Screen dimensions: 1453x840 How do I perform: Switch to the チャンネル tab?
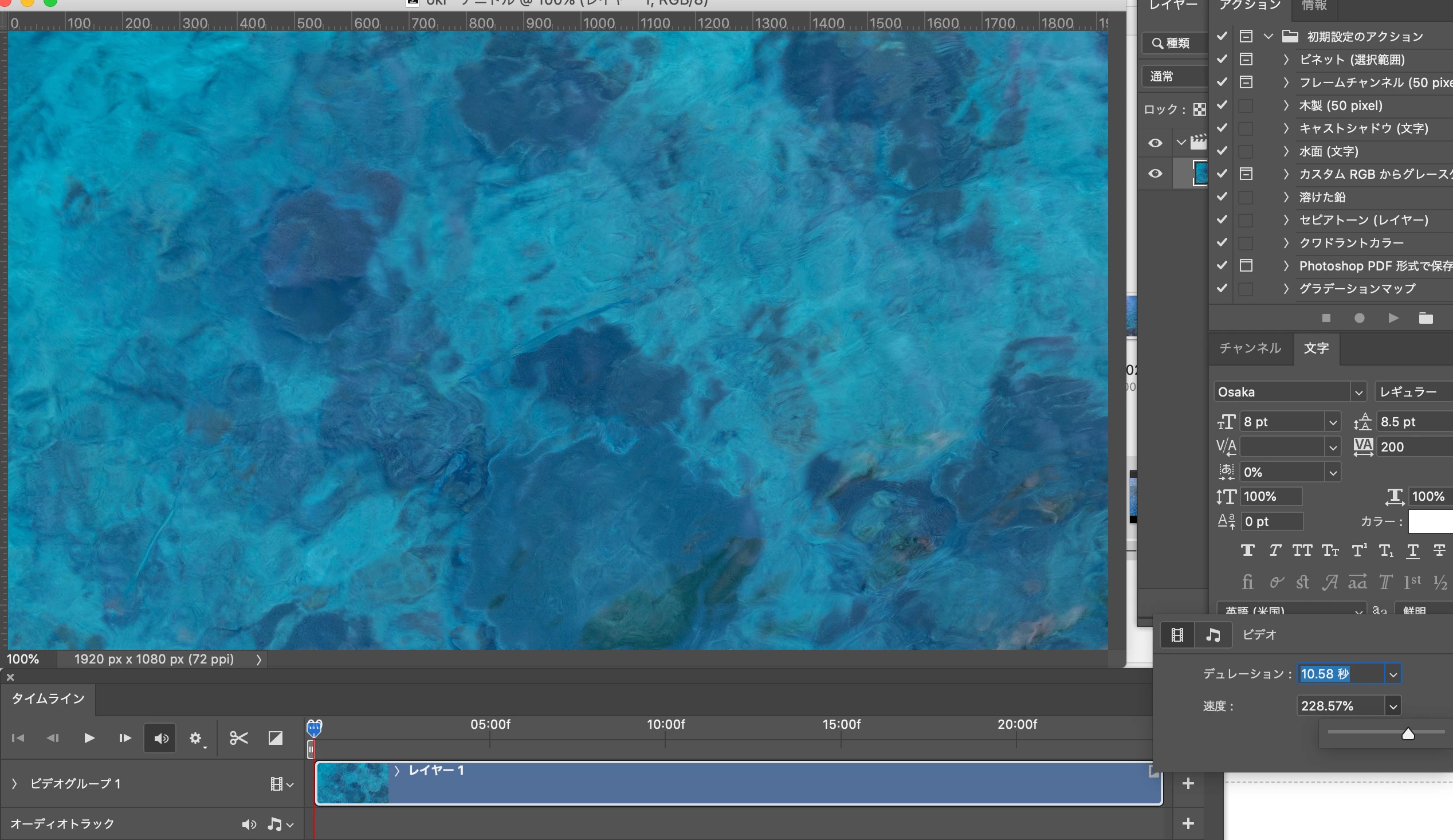pos(1250,348)
